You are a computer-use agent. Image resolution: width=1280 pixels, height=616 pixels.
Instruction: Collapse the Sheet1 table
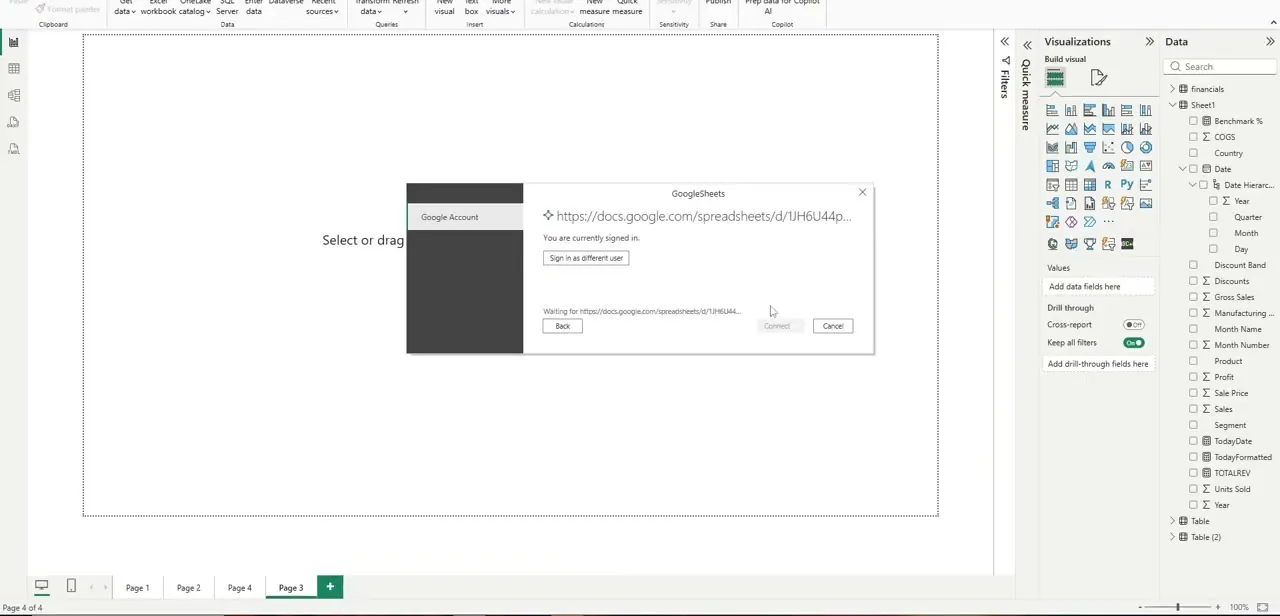click(1172, 105)
